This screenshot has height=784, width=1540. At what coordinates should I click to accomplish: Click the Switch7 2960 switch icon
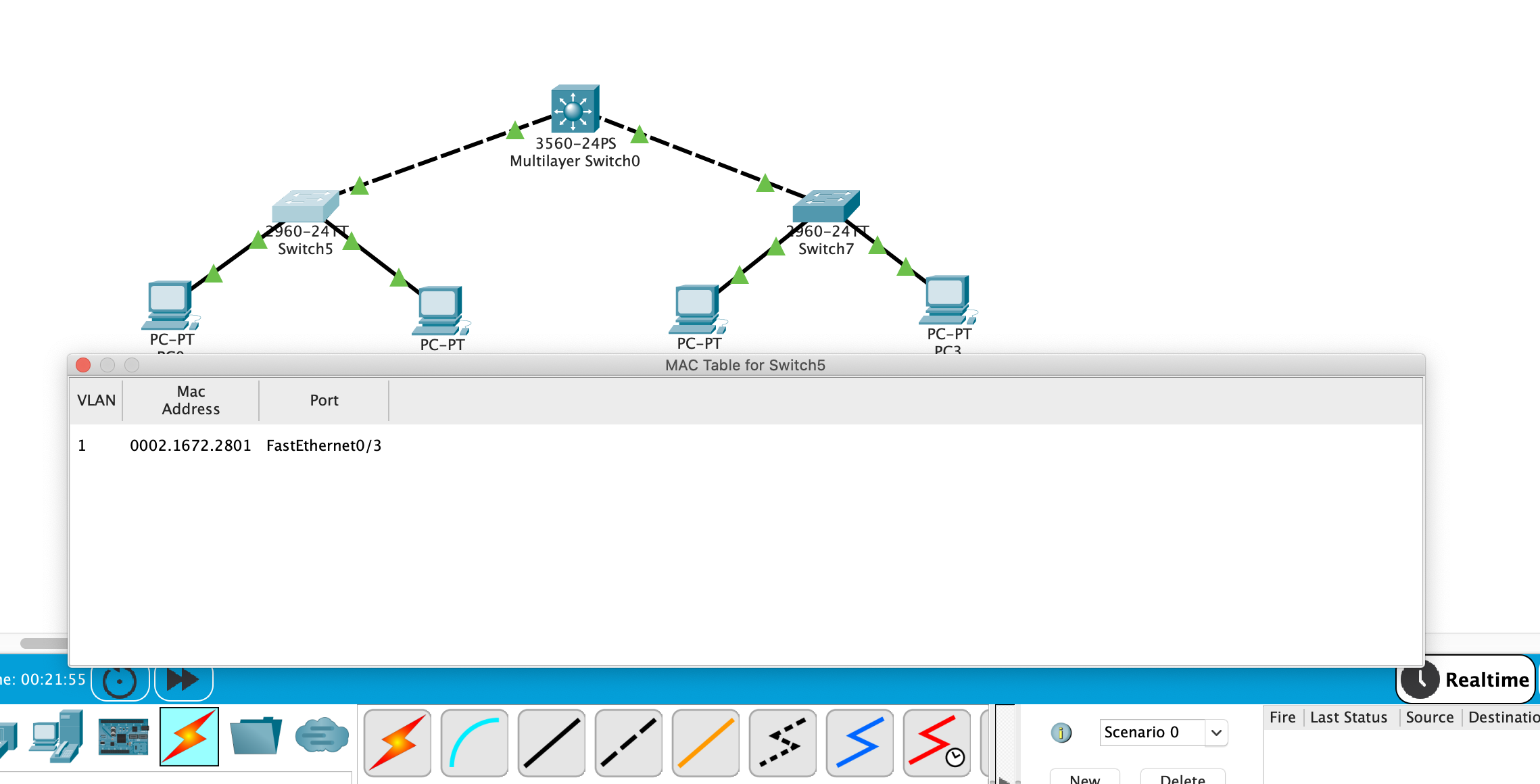click(826, 206)
